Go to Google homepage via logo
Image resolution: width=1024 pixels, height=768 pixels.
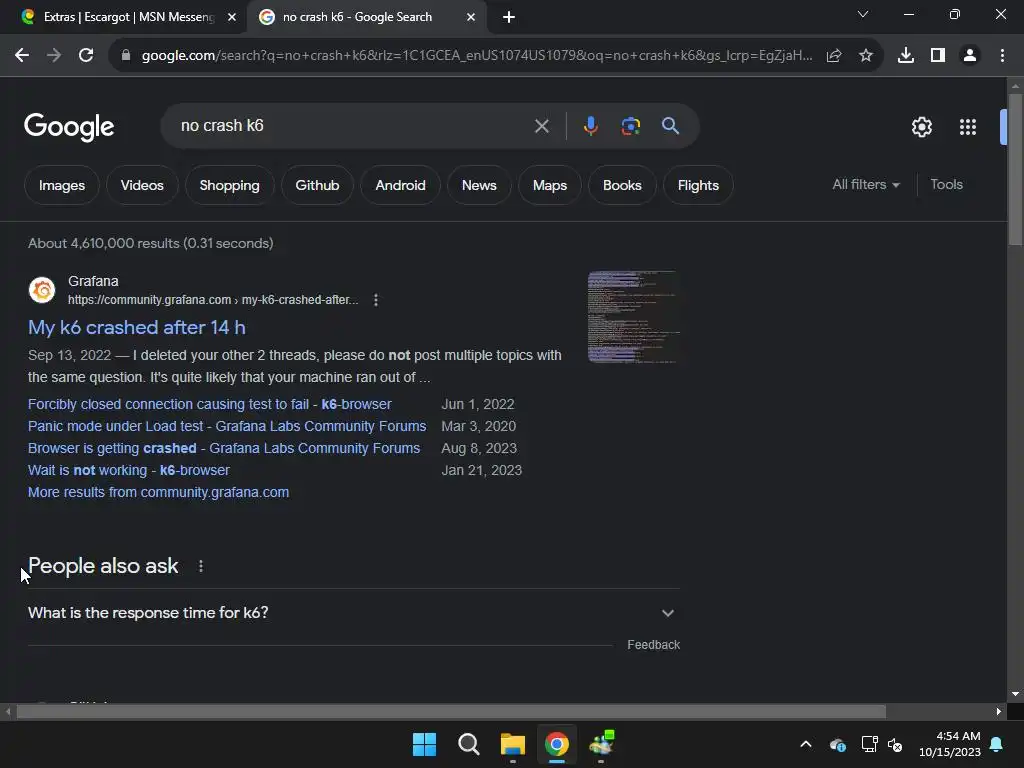pyautogui.click(x=69, y=127)
